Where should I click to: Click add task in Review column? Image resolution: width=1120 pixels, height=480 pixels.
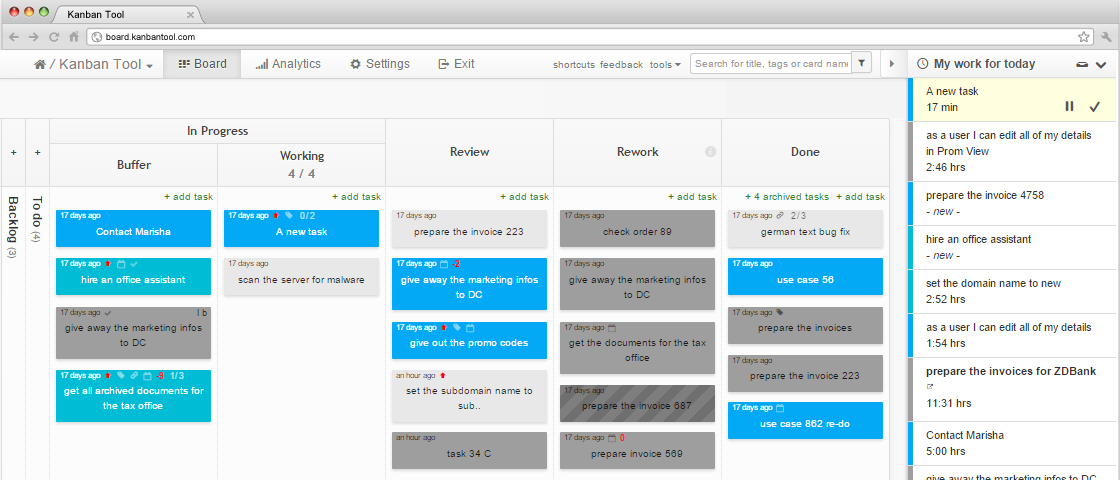click(524, 197)
